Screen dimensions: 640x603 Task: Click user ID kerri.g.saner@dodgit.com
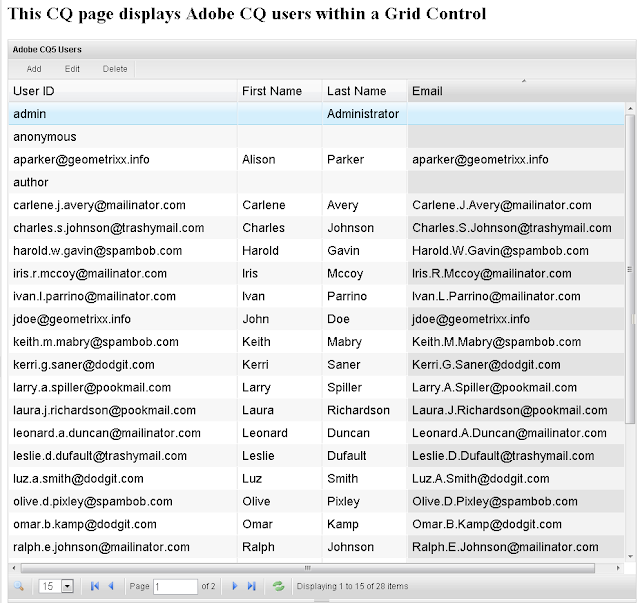[x=84, y=365]
